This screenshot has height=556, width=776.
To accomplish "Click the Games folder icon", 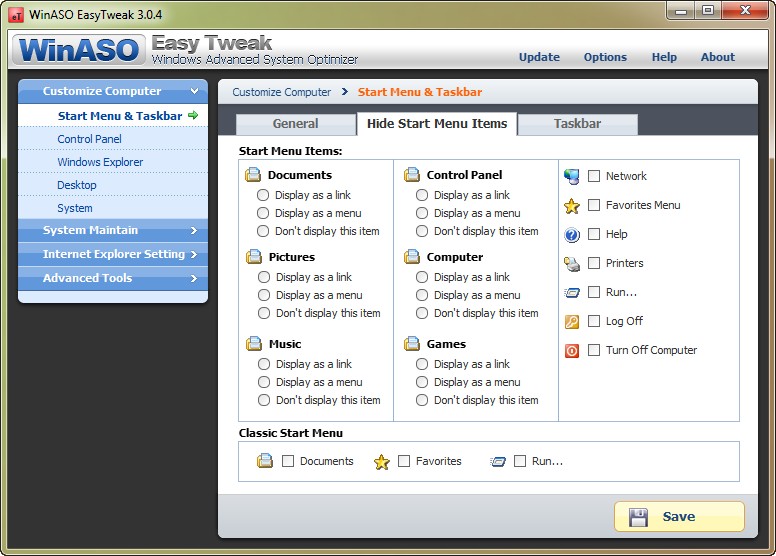I will (x=412, y=344).
